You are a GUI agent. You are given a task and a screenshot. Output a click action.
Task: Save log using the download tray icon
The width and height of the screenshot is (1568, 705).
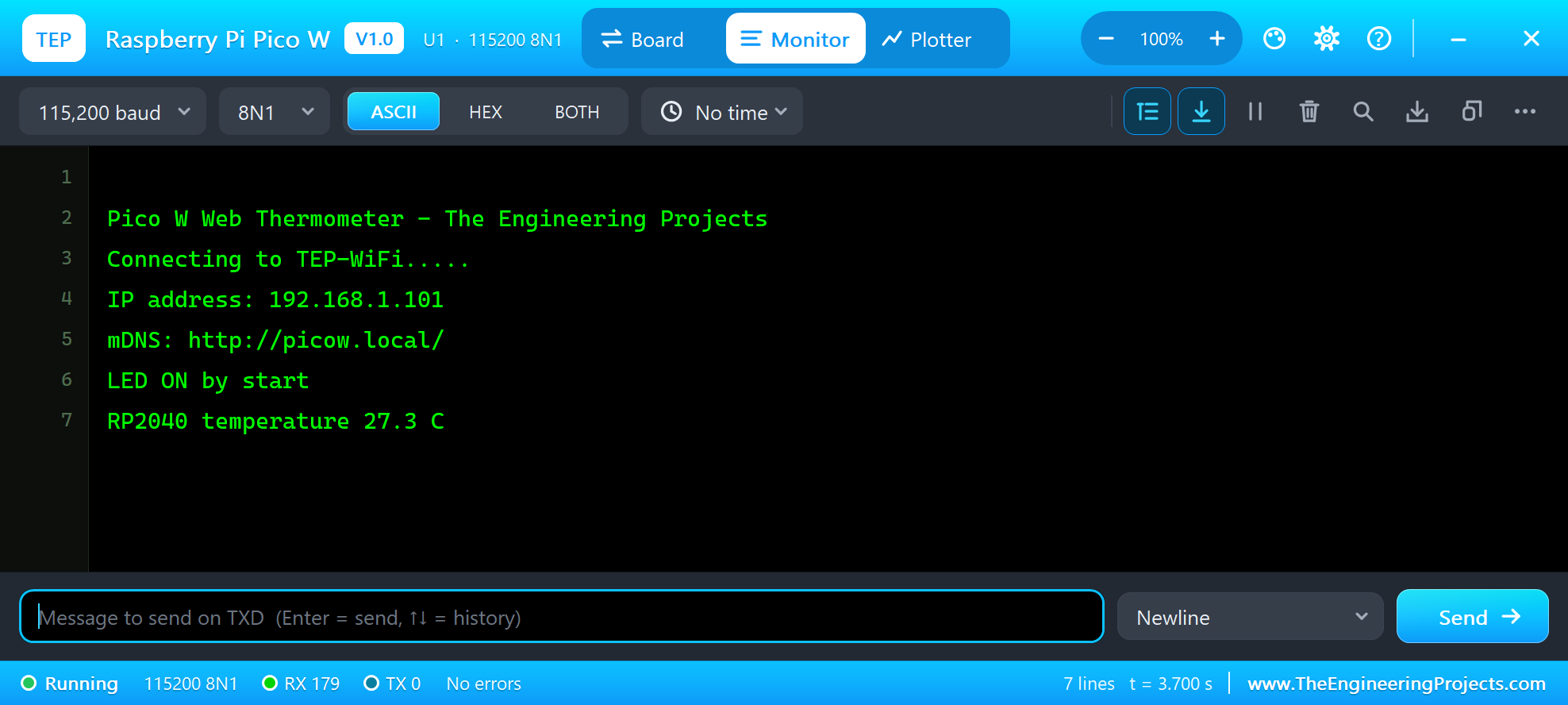coord(1417,111)
